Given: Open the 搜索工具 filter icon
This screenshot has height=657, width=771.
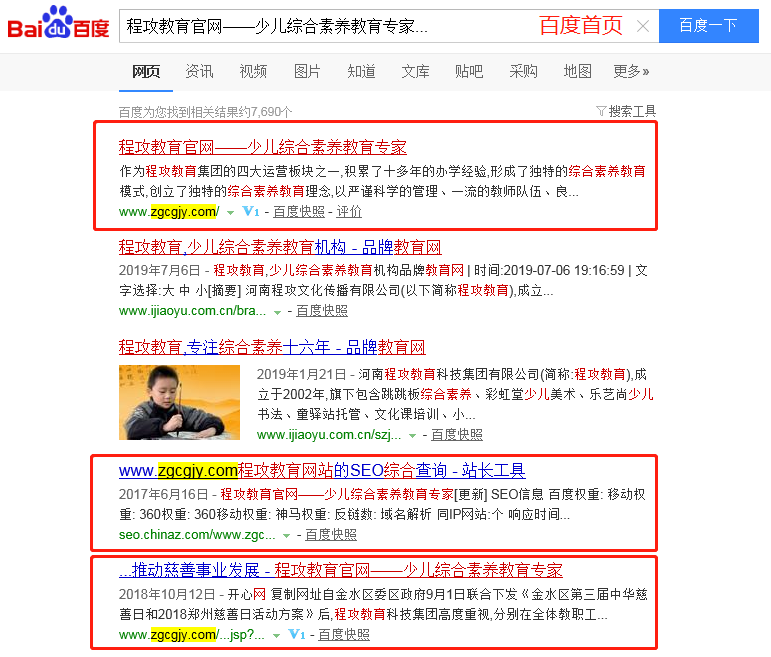Looking at the screenshot, I should pos(600,111).
